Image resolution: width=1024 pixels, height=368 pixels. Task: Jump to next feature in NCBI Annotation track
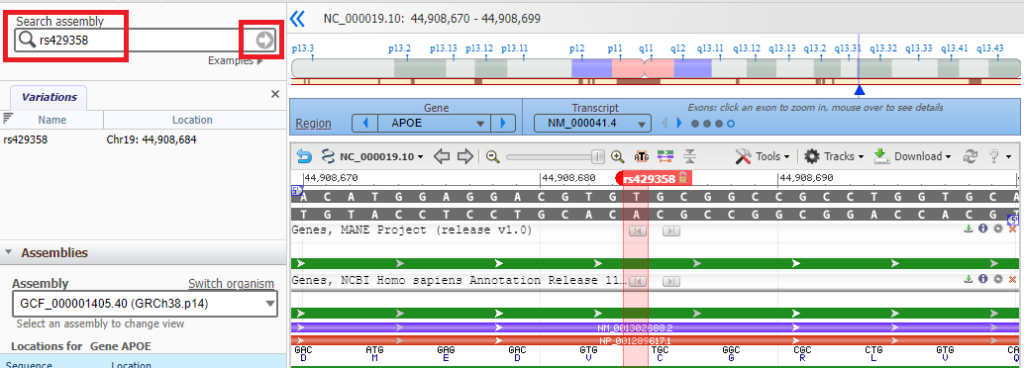(671, 281)
